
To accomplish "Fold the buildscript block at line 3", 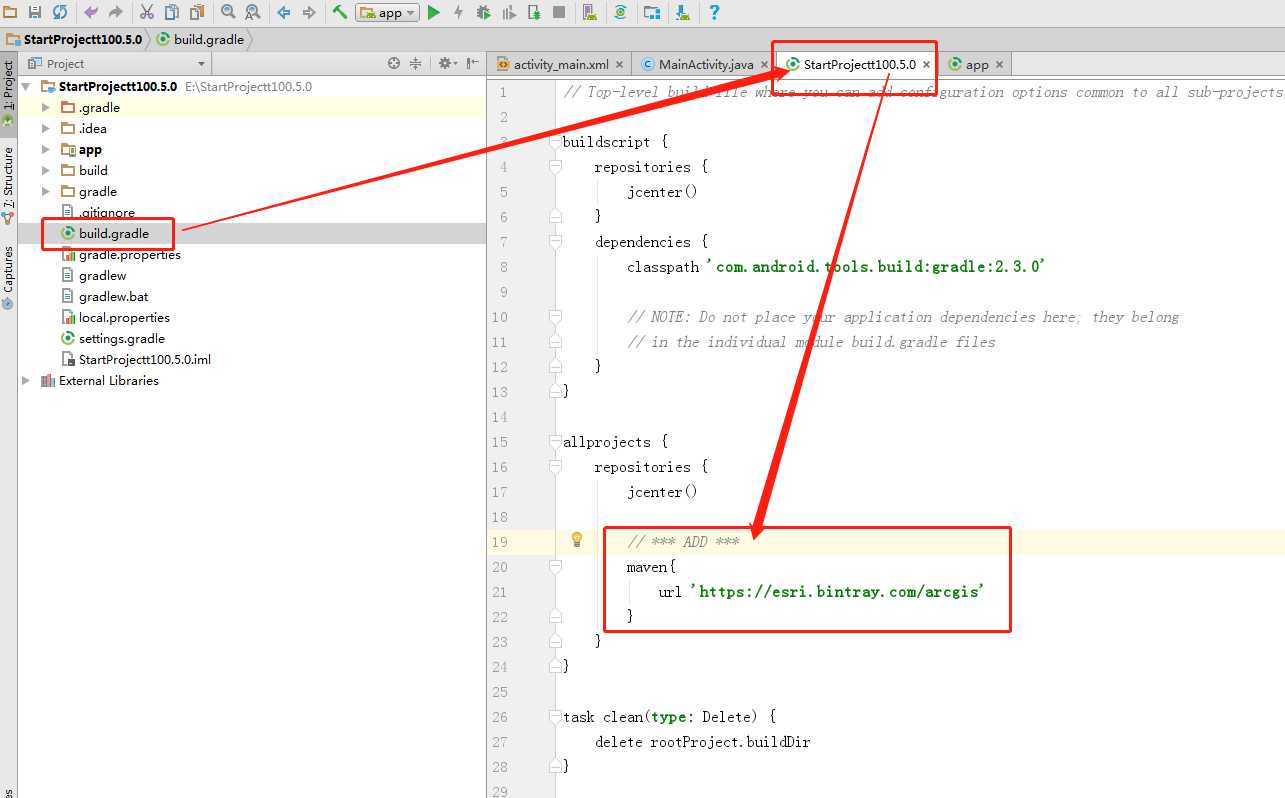I will (x=555, y=142).
